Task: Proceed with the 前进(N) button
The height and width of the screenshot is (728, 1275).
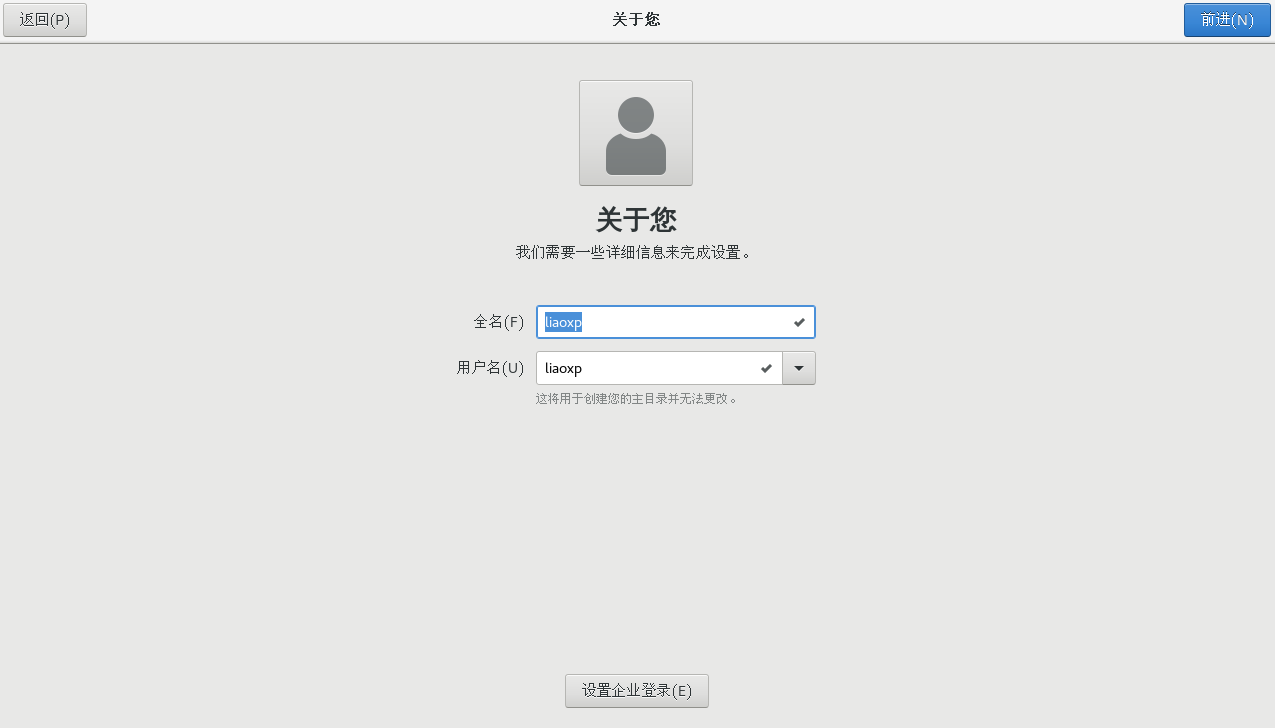Action: click(1227, 20)
